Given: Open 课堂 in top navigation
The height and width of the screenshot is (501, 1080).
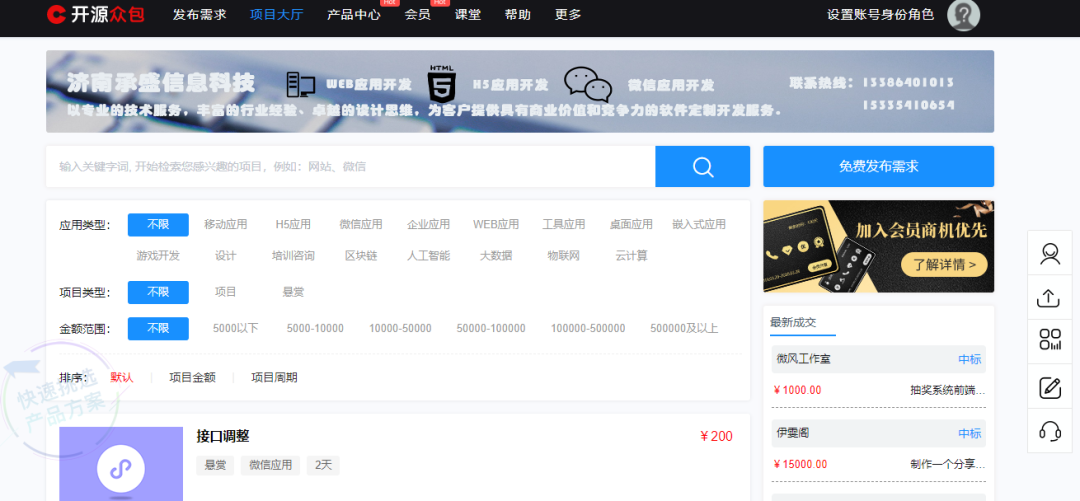Looking at the screenshot, I should click(468, 14).
